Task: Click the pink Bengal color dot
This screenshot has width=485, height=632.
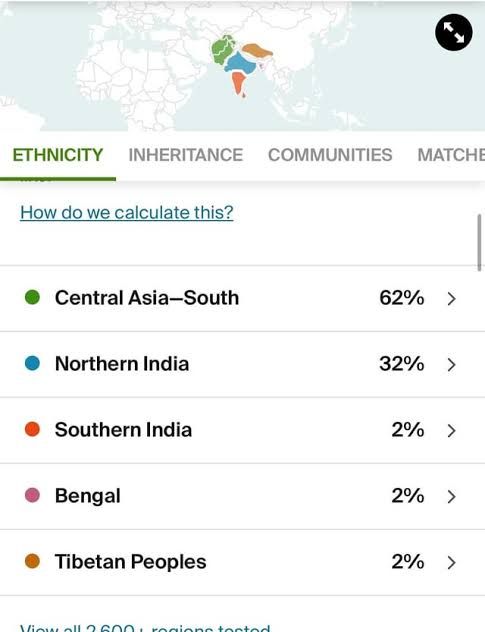Action: [32, 495]
